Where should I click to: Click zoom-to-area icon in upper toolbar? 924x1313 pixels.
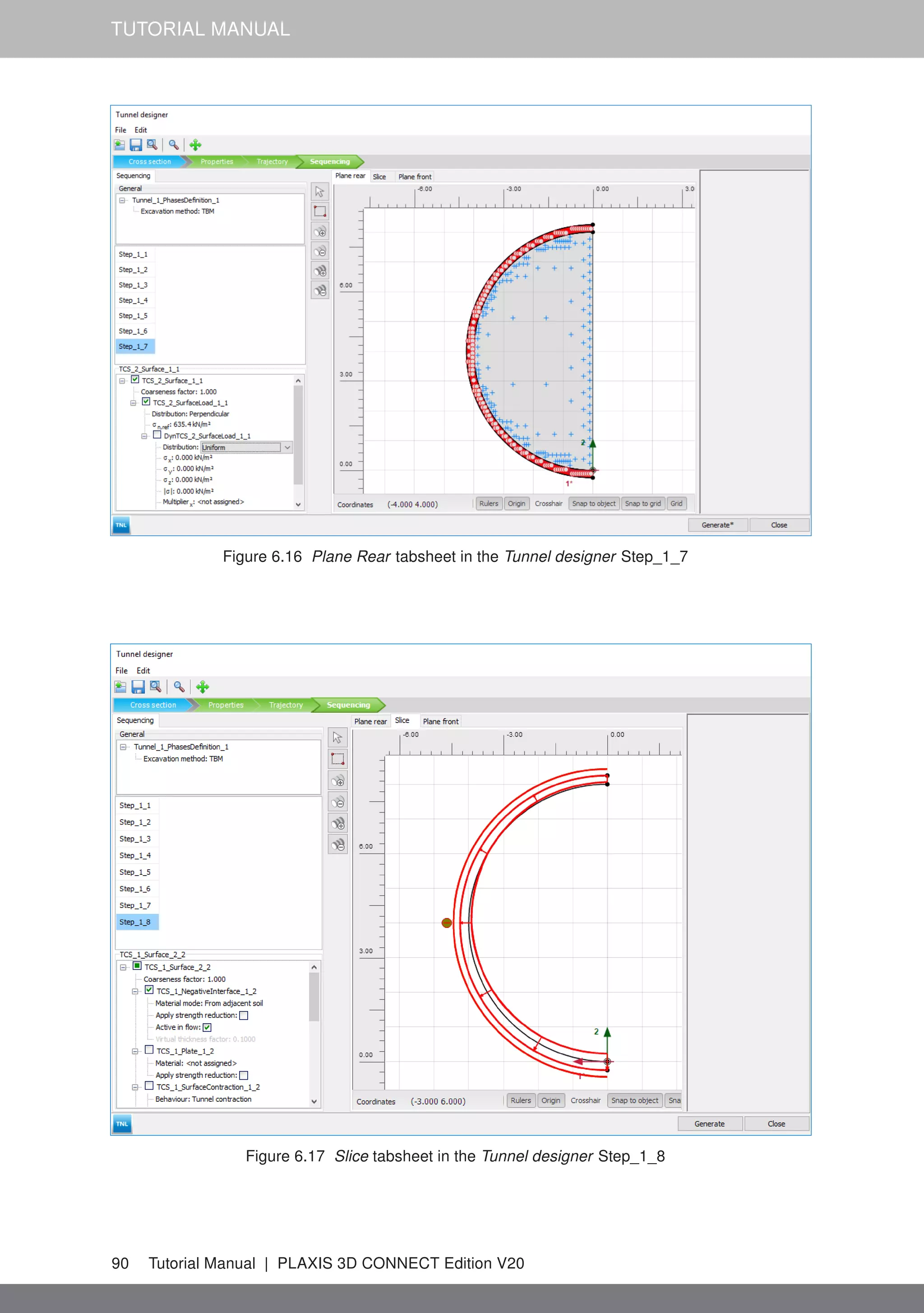coord(152,145)
